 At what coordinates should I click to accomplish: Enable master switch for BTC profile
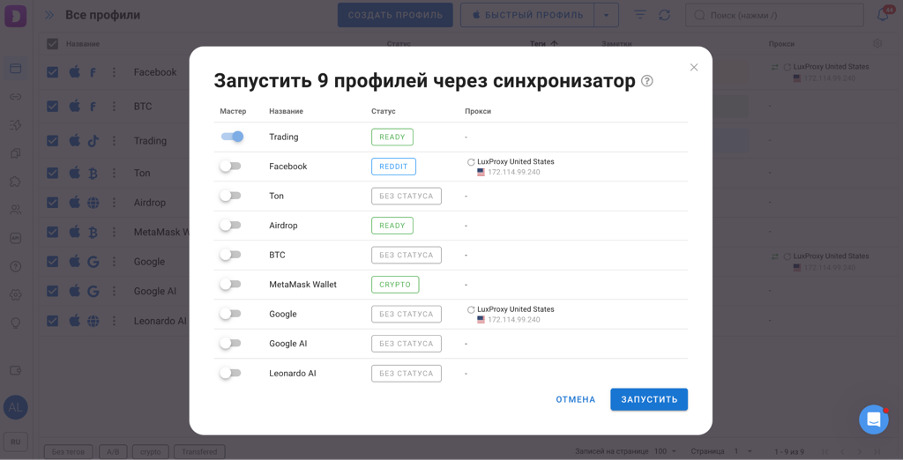coord(230,254)
